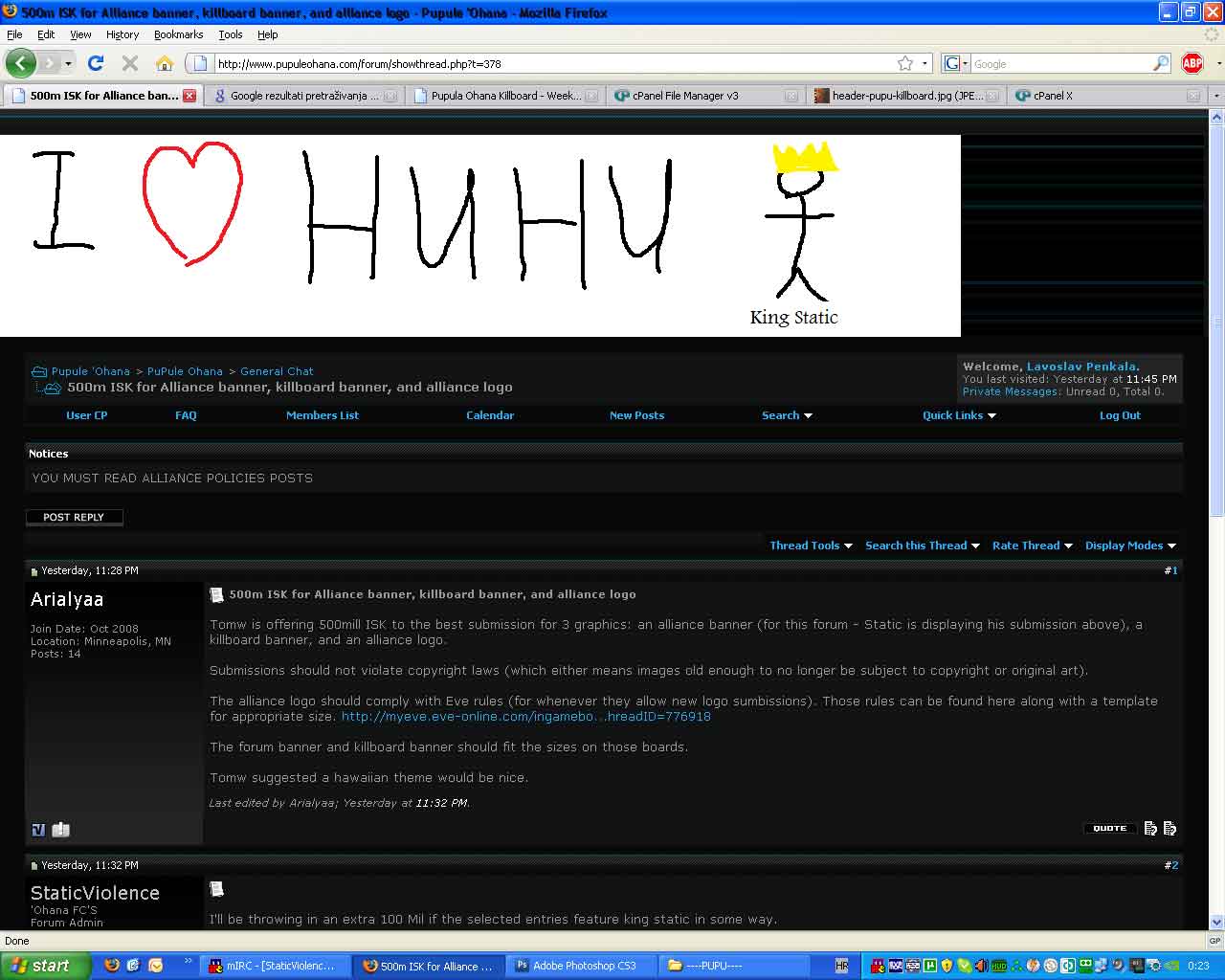Switch to the cPanel File Manager v3 tab
The image size is (1225, 980).
click(706, 96)
